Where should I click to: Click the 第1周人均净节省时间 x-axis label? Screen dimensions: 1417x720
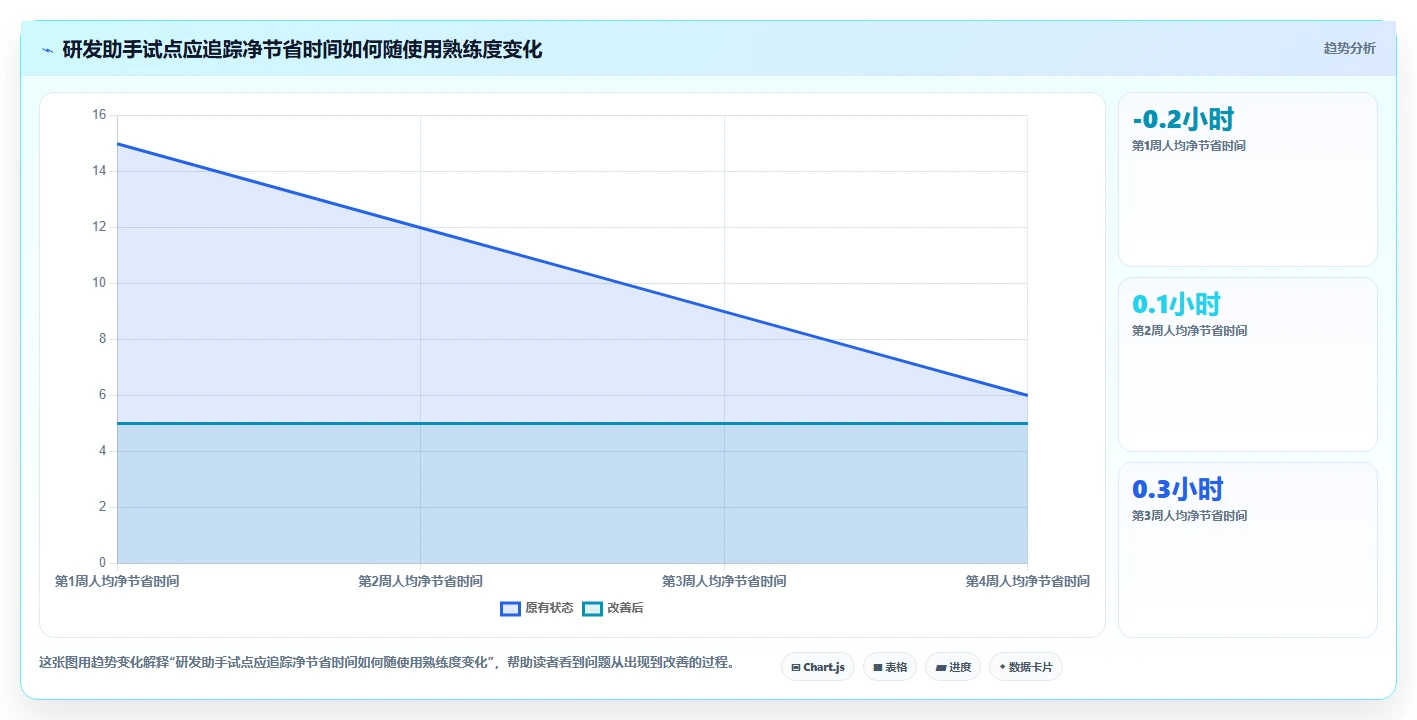[117, 581]
